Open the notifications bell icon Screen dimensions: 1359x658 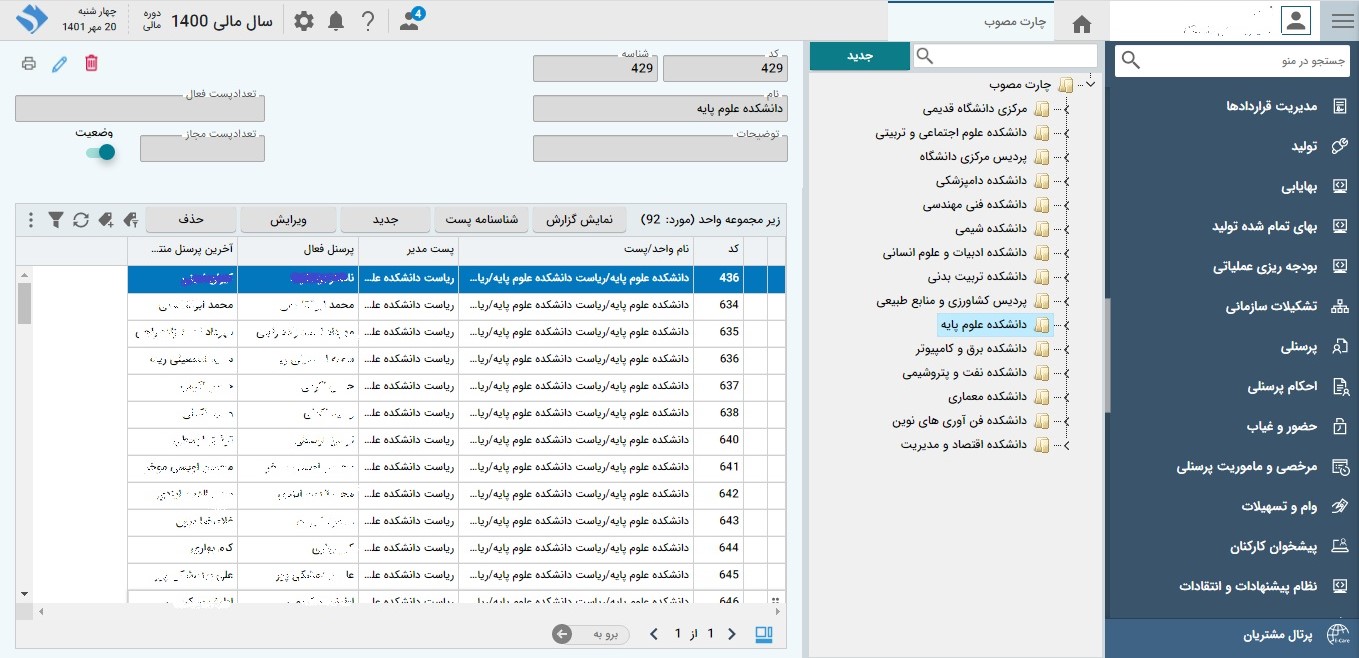coord(336,21)
